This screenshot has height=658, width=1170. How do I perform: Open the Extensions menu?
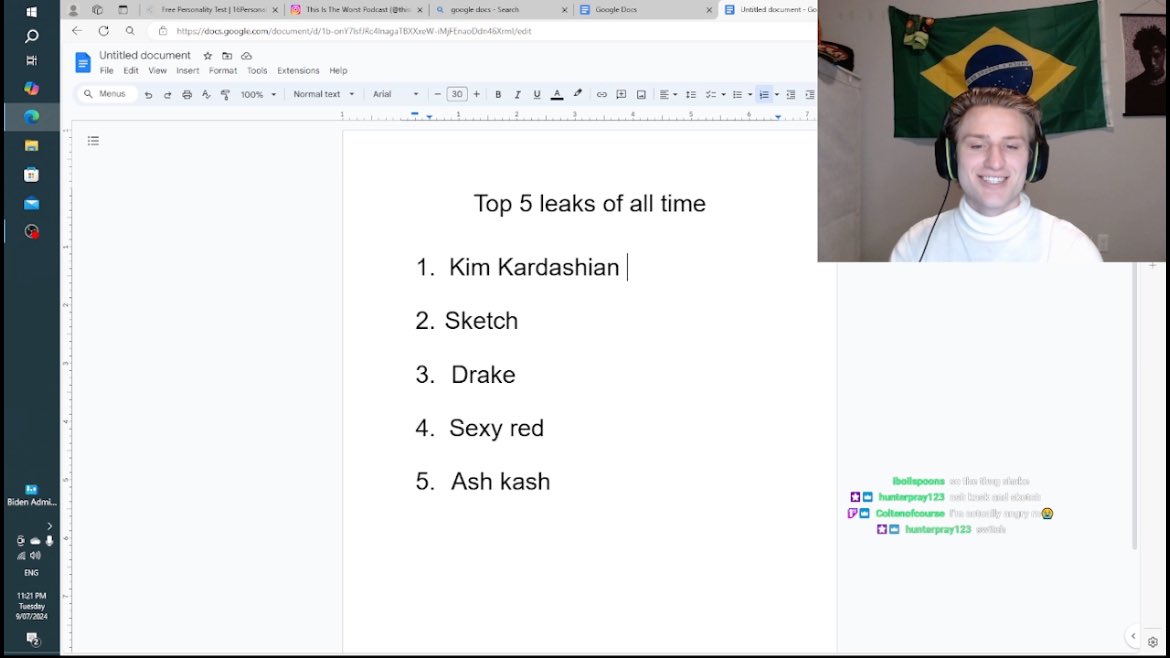point(298,71)
